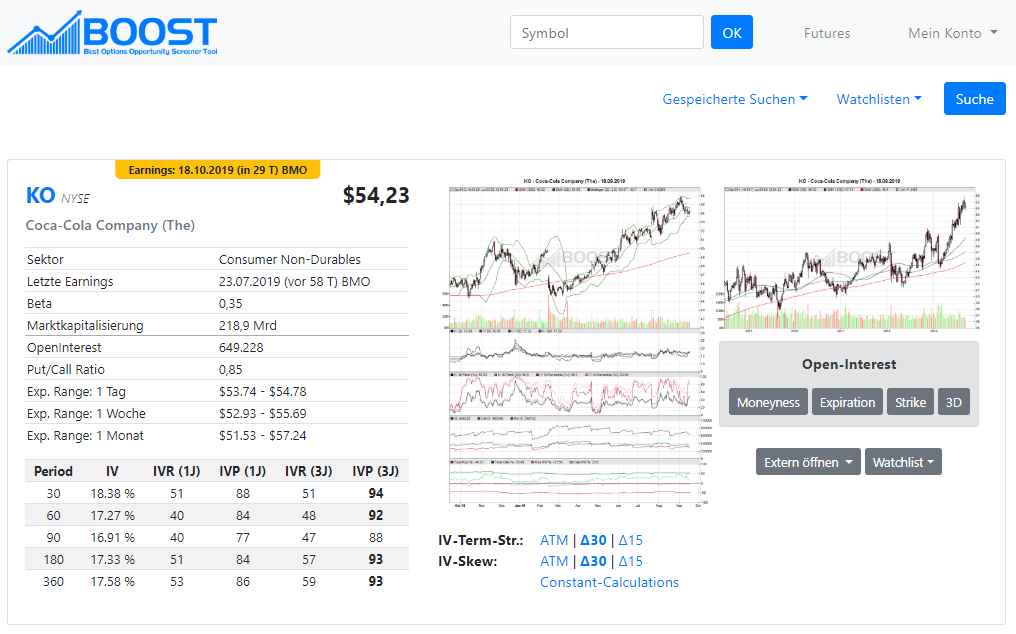Show Open-Interest by Moneyness
This screenshot has width=1016, height=634.
[768, 402]
